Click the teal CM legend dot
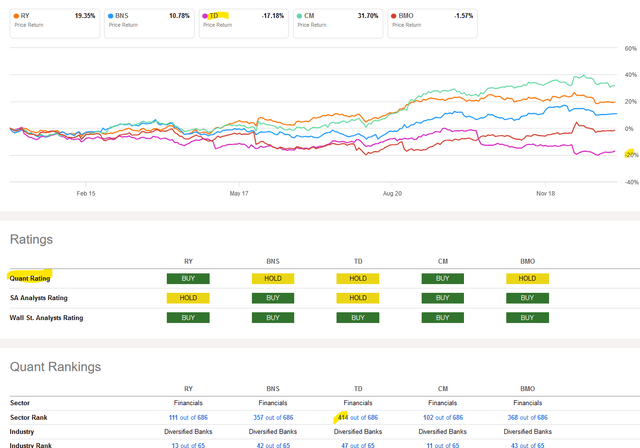The width and height of the screenshot is (640, 448). tap(300, 17)
